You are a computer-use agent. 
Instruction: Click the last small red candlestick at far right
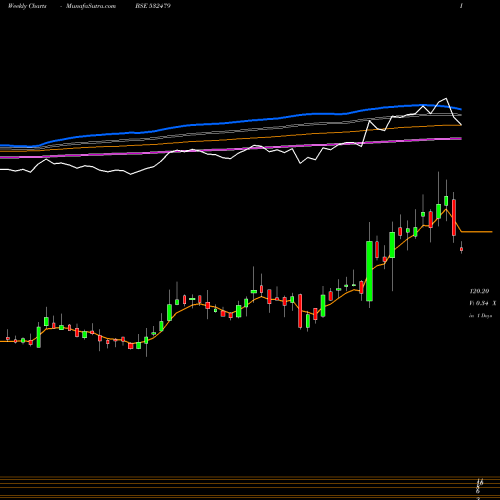coord(461,249)
